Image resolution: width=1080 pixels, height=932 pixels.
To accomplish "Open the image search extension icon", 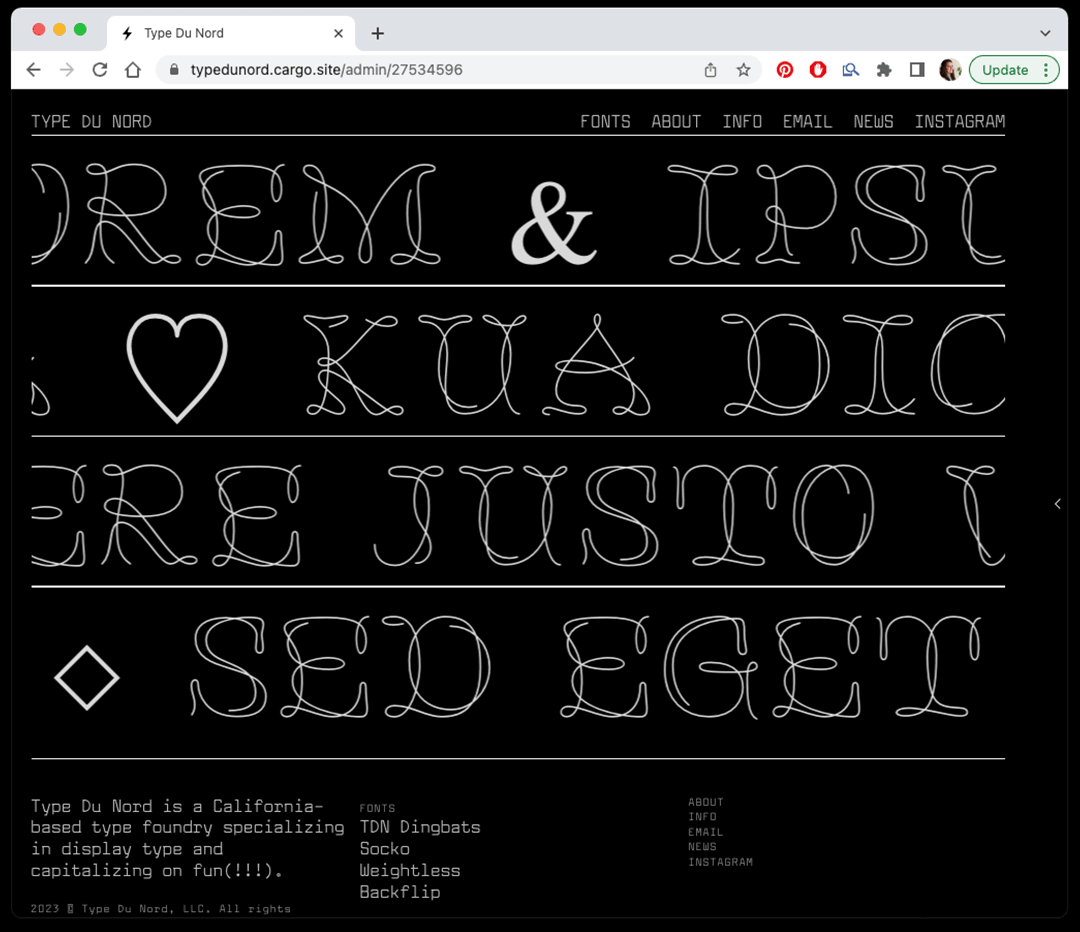I will 851,70.
